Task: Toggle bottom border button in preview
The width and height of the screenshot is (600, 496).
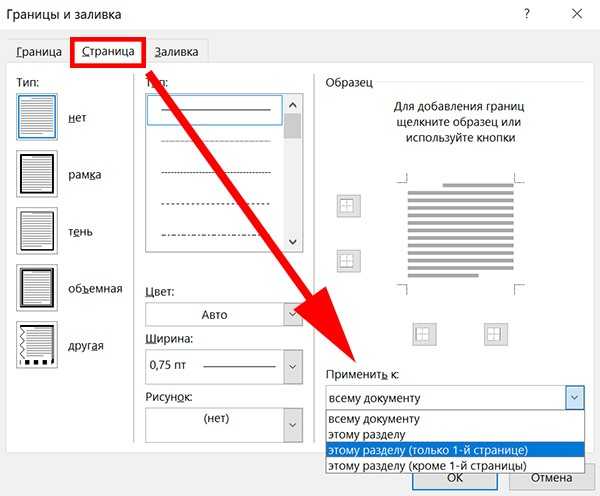Action: tap(347, 260)
